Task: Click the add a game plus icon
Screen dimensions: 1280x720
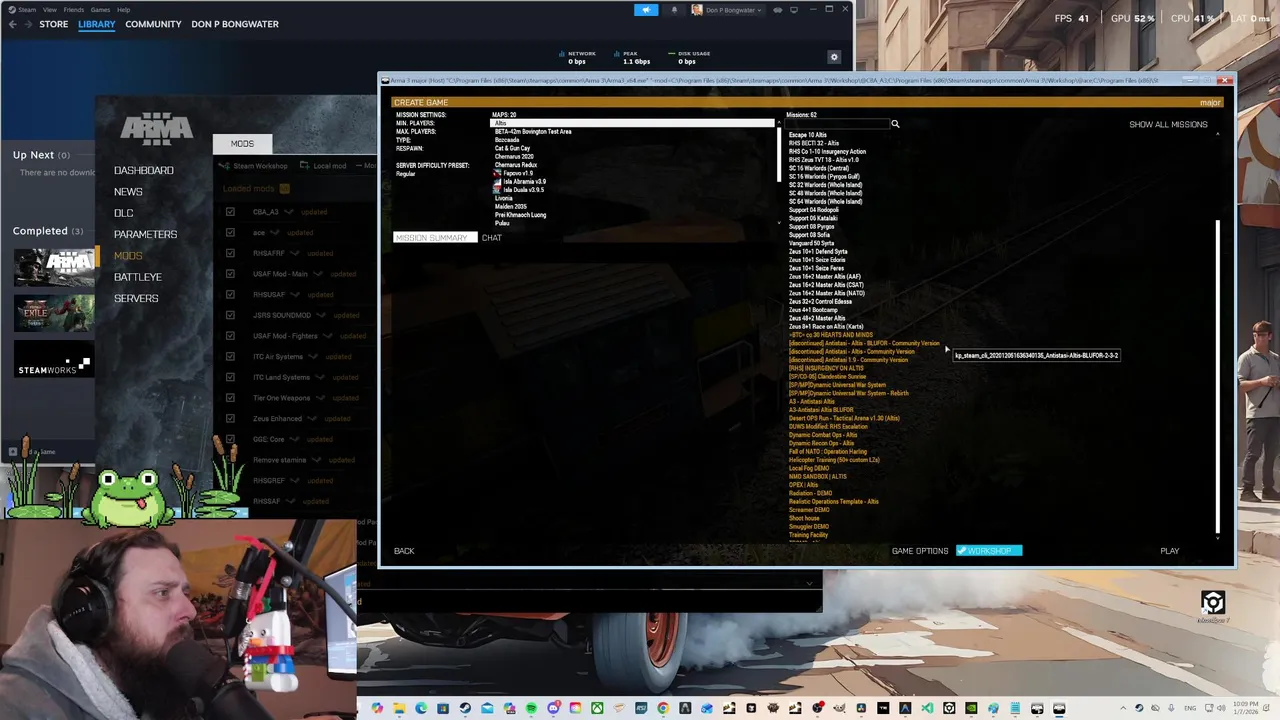Action: [x=12, y=452]
